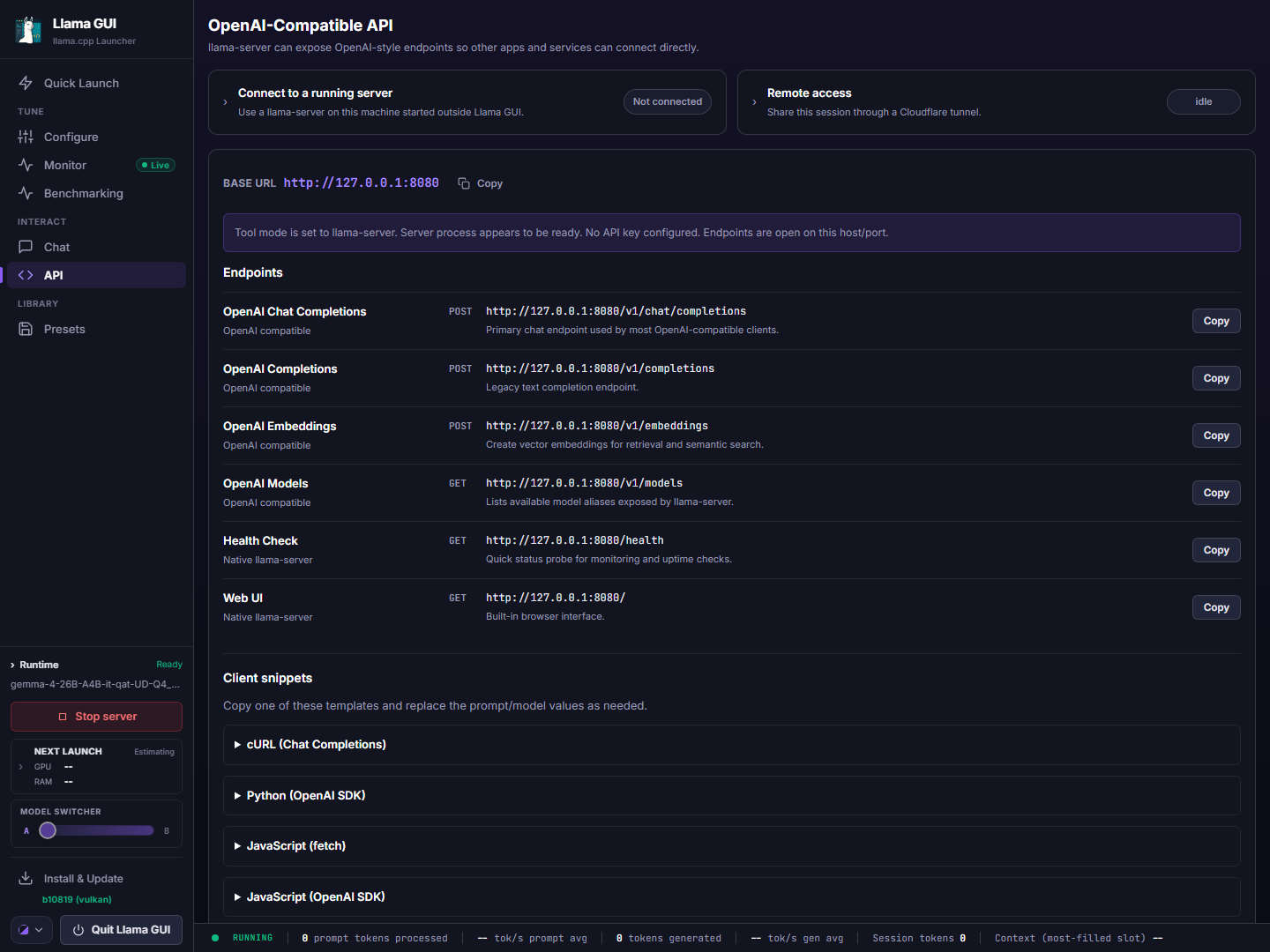Expand the Runtime section chevron
The image size is (1270, 952).
(x=12, y=666)
